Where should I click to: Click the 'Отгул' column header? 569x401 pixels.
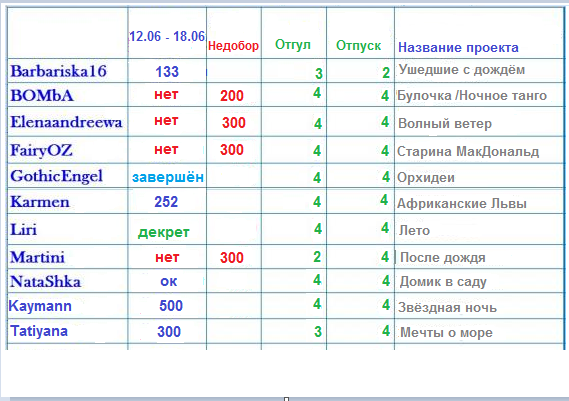tap(293, 45)
